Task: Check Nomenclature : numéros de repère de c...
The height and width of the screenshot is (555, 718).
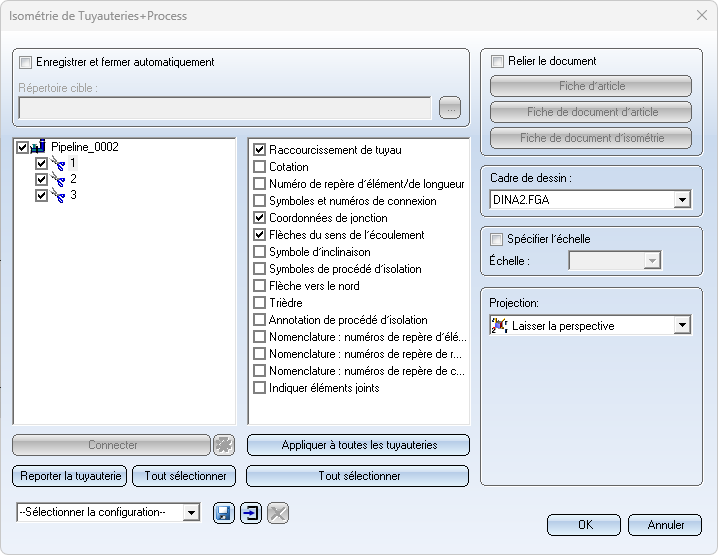Action: tap(260, 370)
